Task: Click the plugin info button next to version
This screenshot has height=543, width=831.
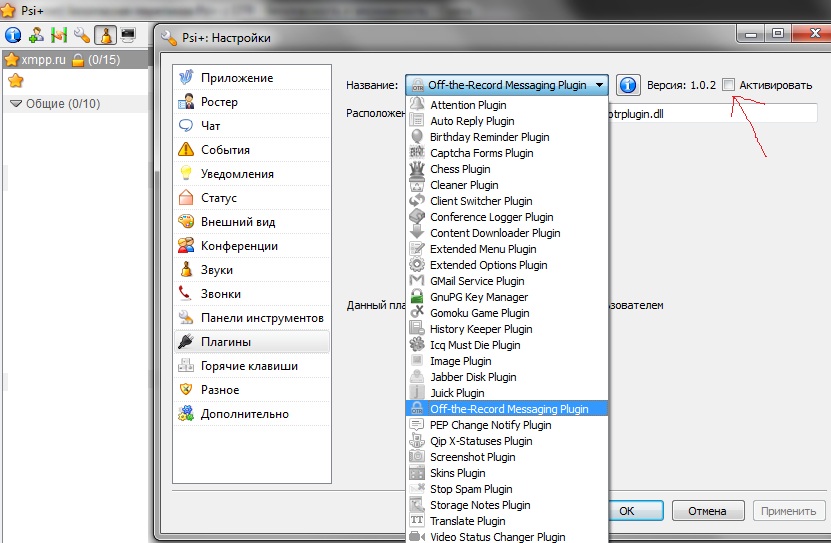Action: 628,85
